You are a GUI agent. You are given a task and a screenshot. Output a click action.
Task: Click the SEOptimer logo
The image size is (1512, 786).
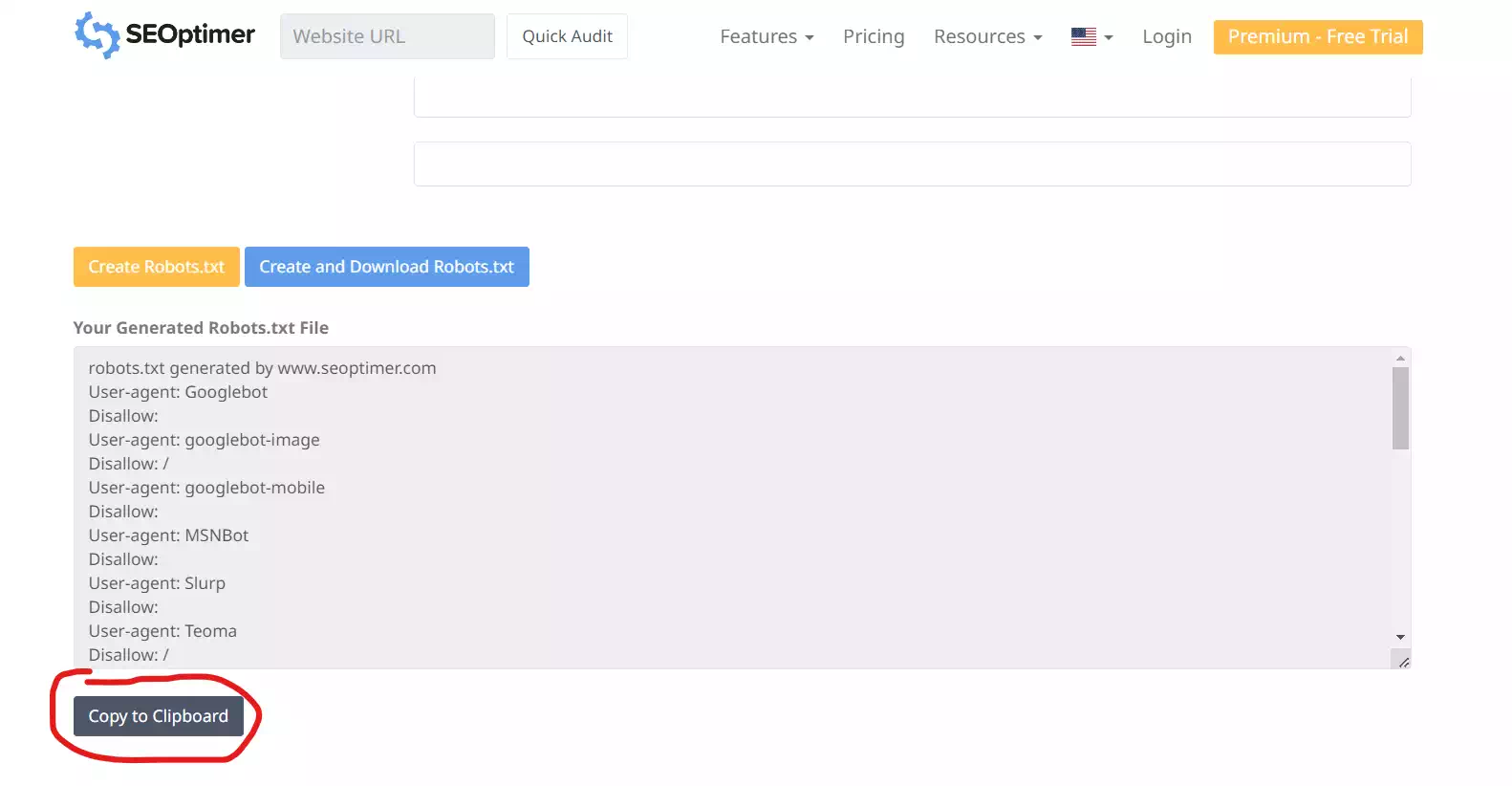[165, 35]
